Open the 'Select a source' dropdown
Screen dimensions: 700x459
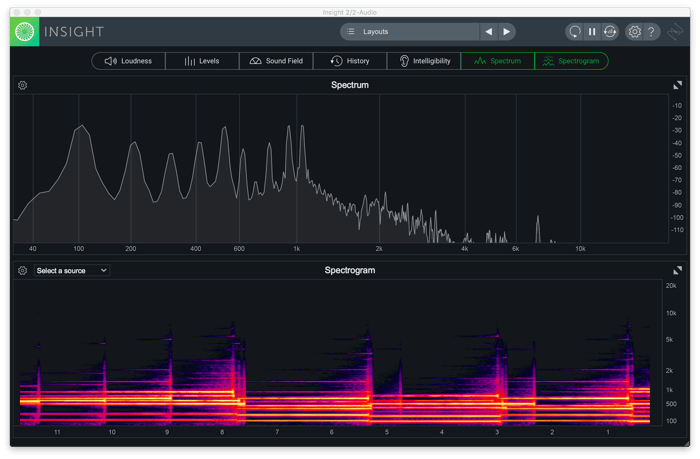(x=72, y=271)
